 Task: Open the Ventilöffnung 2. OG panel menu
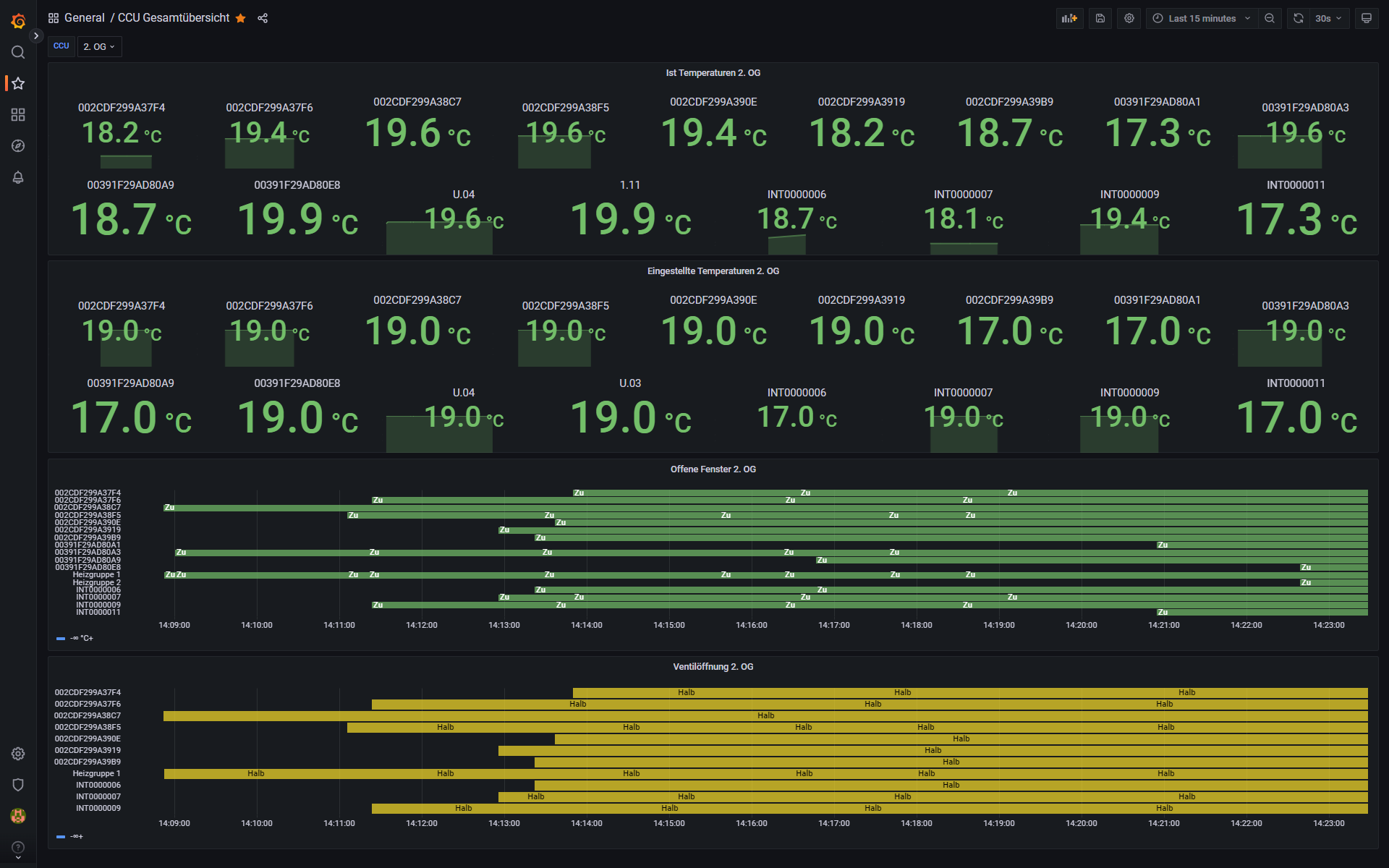(x=713, y=667)
